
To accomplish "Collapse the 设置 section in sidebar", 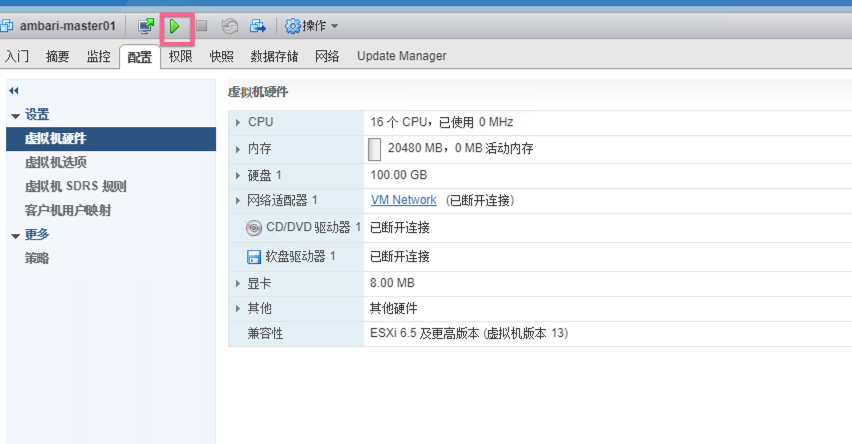I will (x=15, y=116).
